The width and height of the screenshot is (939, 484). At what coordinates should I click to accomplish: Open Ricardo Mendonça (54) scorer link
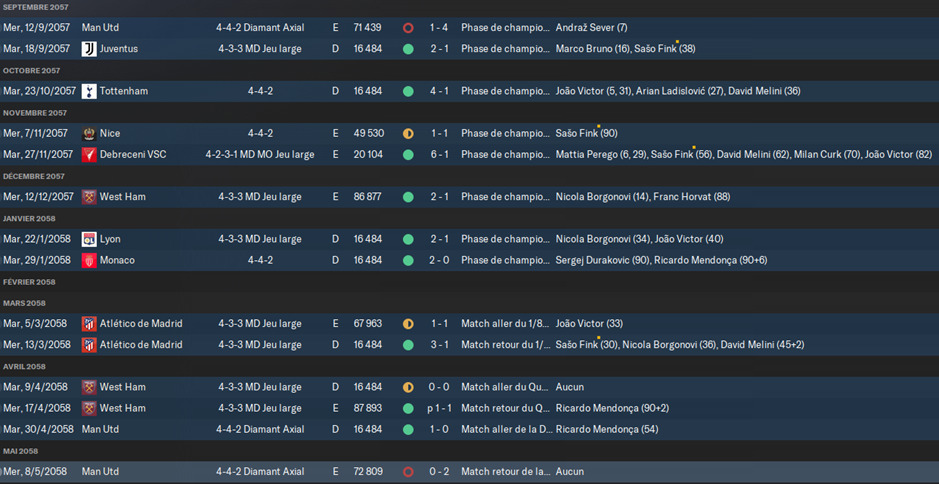605,429
